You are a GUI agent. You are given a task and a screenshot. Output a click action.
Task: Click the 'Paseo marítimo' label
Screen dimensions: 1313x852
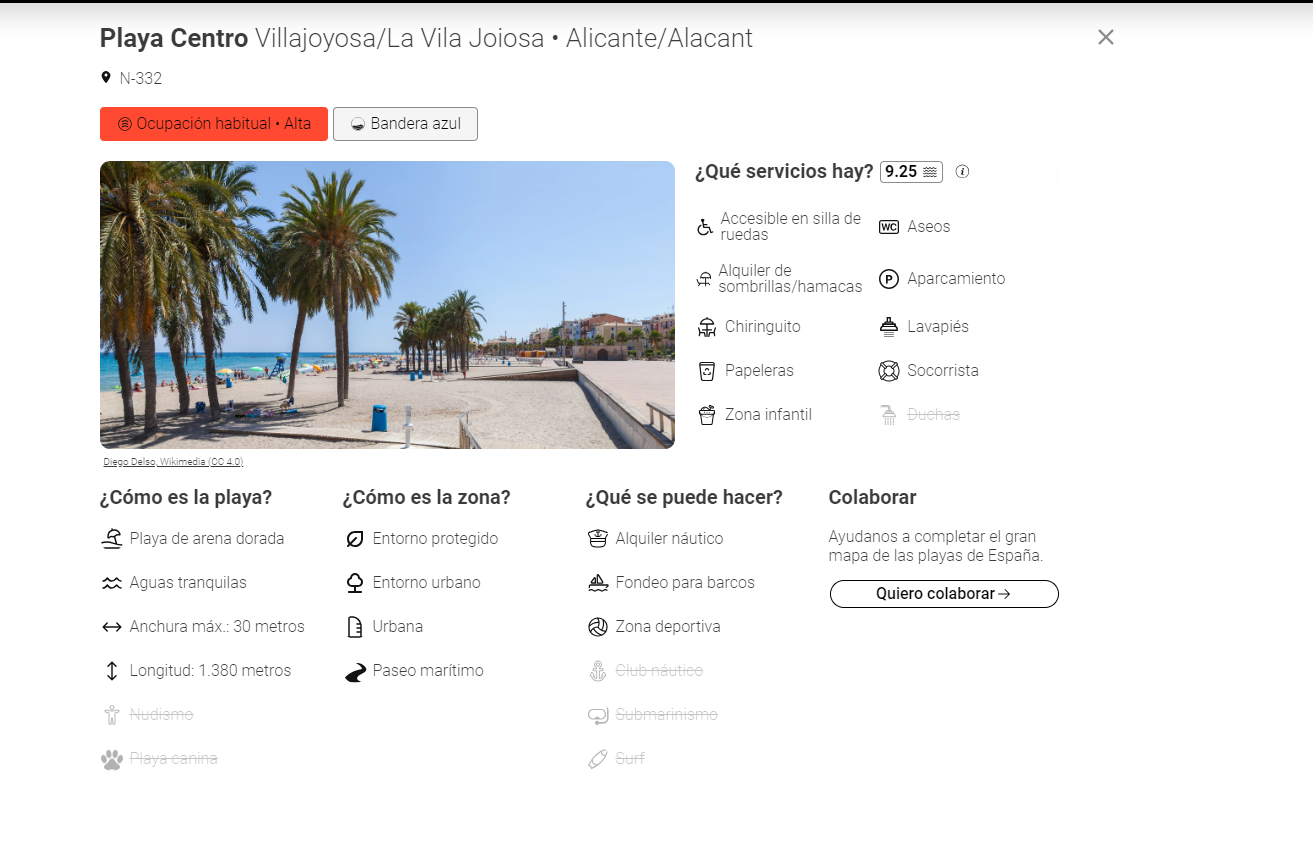click(428, 670)
